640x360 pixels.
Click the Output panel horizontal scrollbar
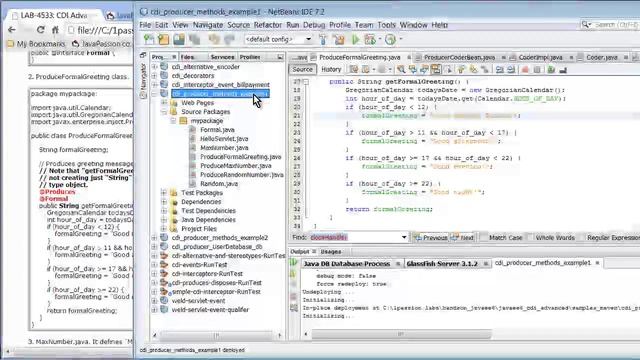(401, 334)
